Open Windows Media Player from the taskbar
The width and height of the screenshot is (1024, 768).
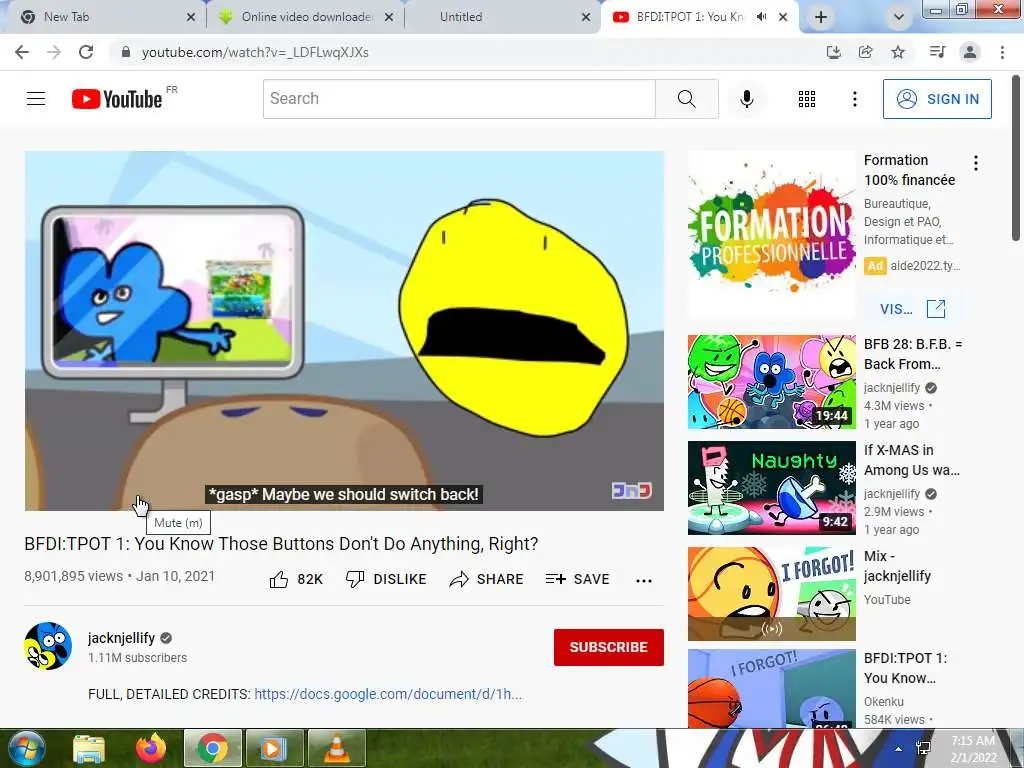[x=274, y=748]
